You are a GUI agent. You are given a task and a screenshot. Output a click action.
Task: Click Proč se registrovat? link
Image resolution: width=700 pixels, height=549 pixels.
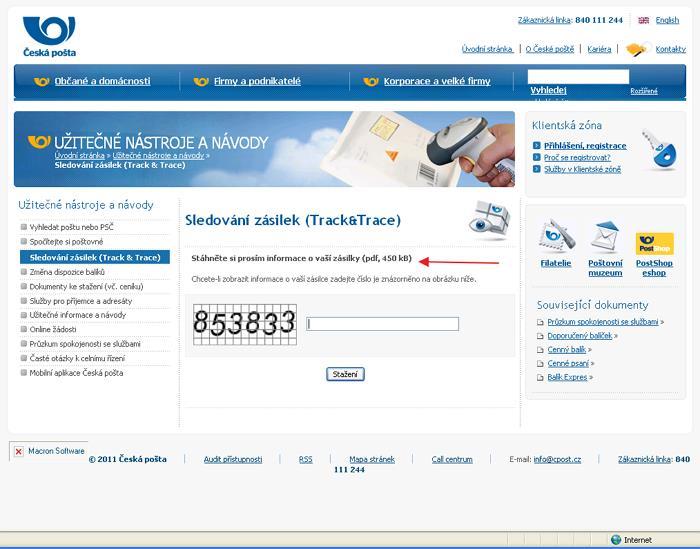577,157
